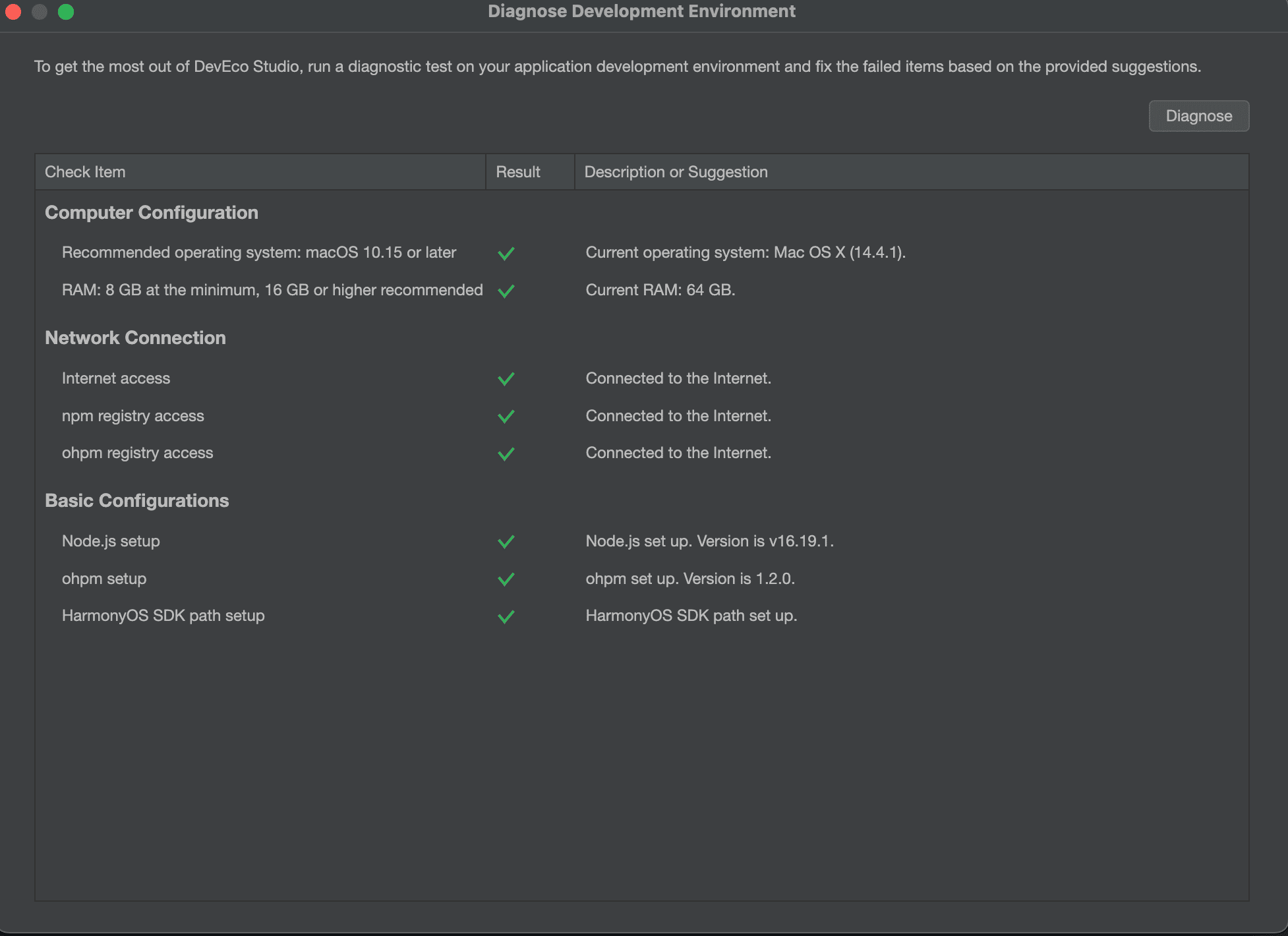Screen dimensions: 1288x936
Task: Click the intro text about DevEco Studio diagnostics
Action: [618, 67]
